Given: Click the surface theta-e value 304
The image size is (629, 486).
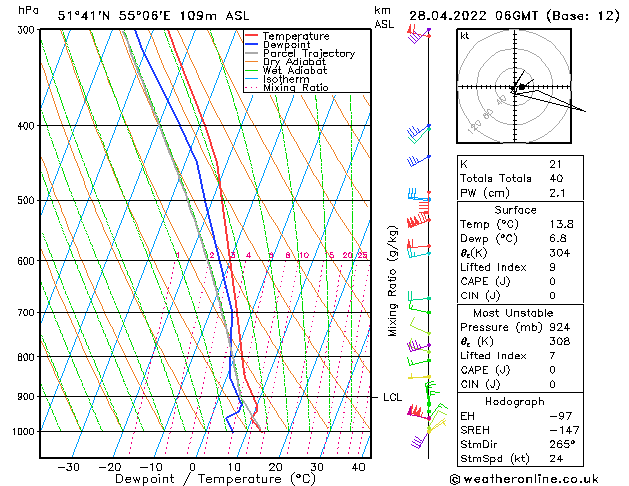Looking at the screenshot, I should tap(560, 253).
